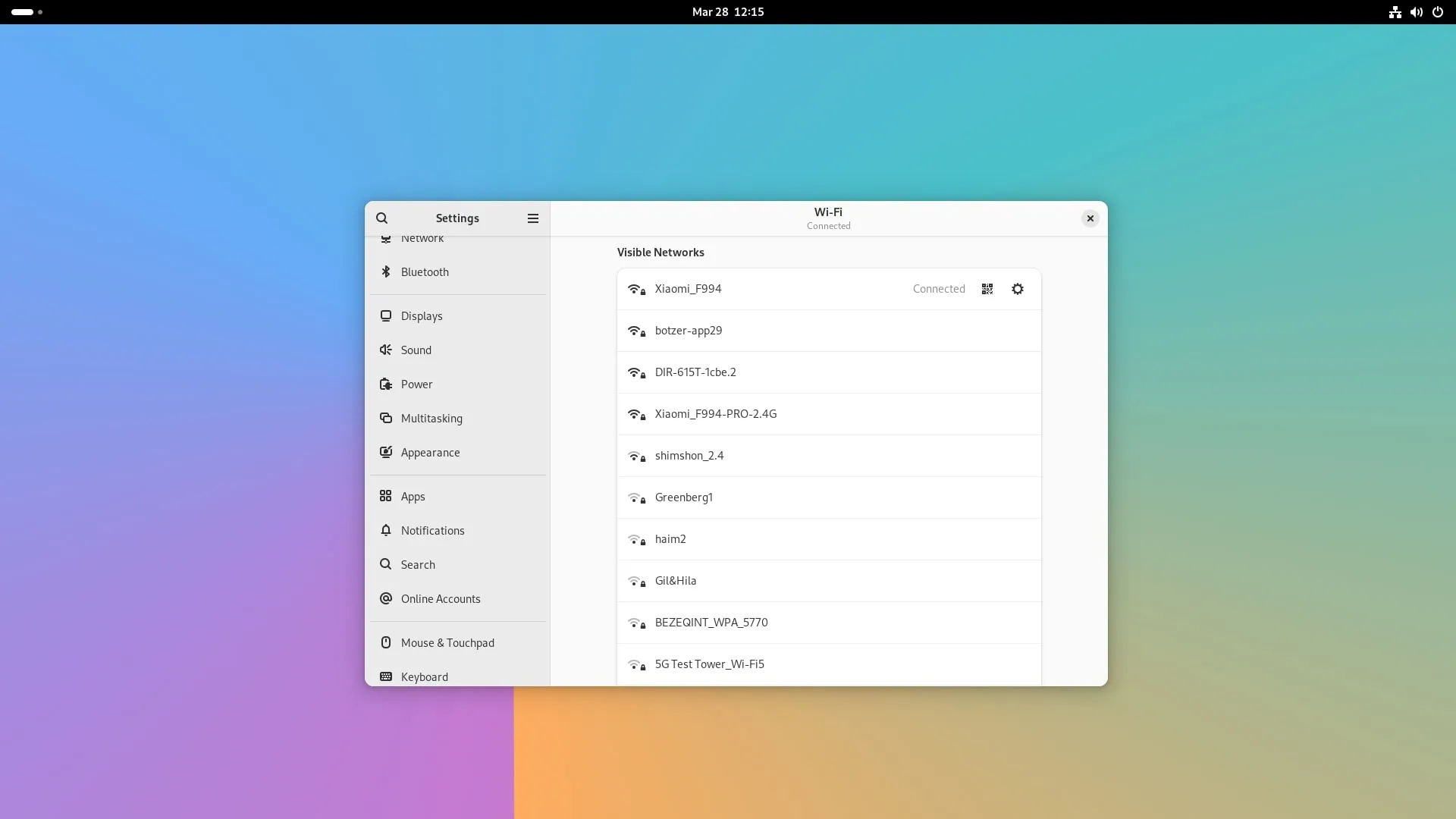Open gear settings for Xiaomi_F994 network
The image size is (1456, 819).
(x=1018, y=289)
